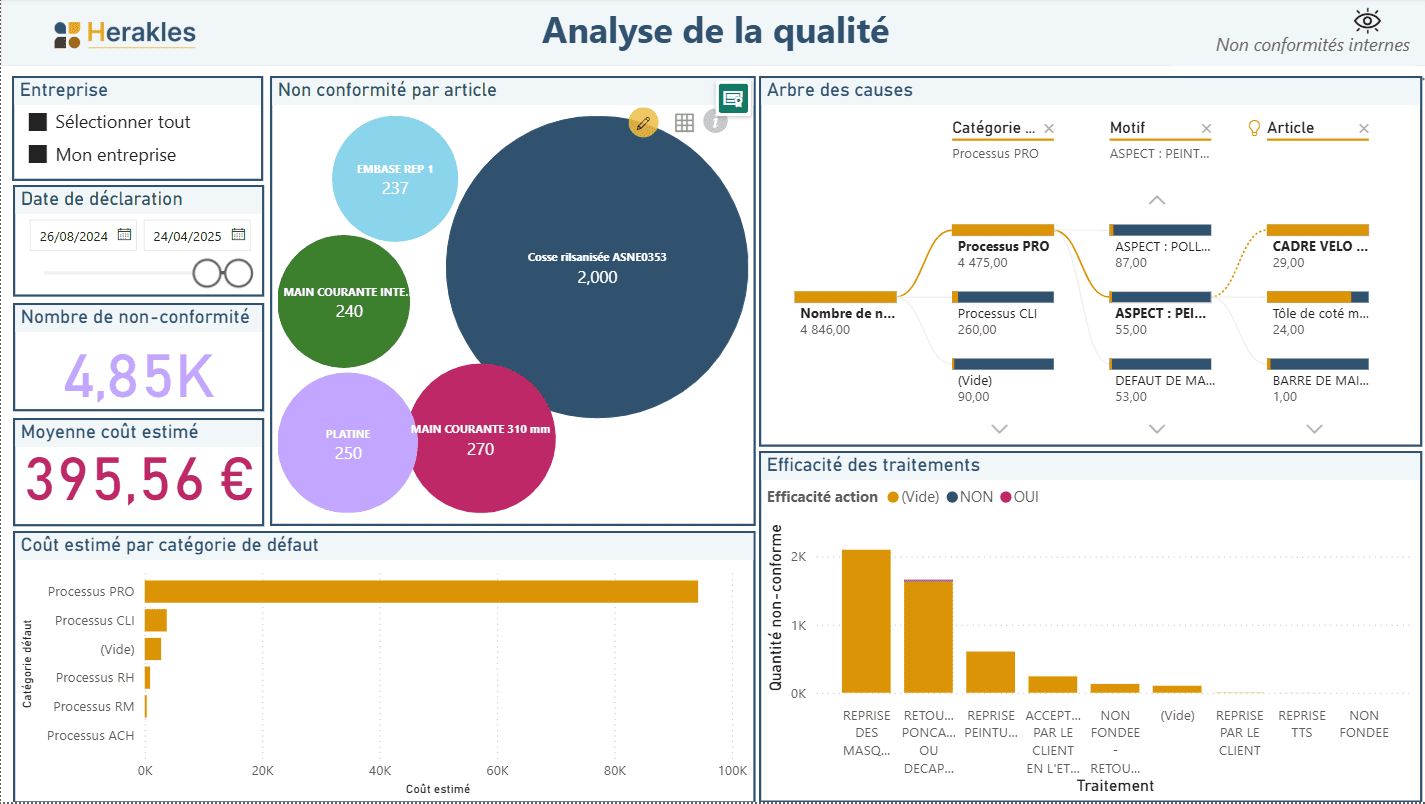Open the calendar icon for the start date
The height and width of the screenshot is (804, 1425).
(x=125, y=234)
